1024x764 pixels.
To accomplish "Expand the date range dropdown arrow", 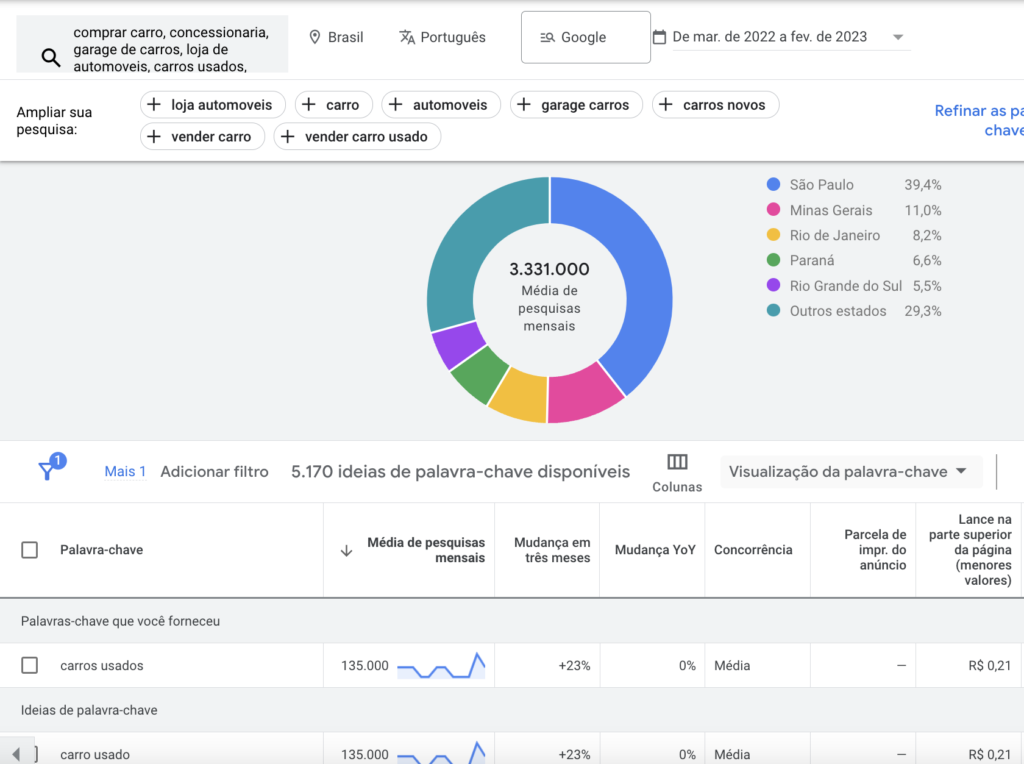I will tap(898, 37).
